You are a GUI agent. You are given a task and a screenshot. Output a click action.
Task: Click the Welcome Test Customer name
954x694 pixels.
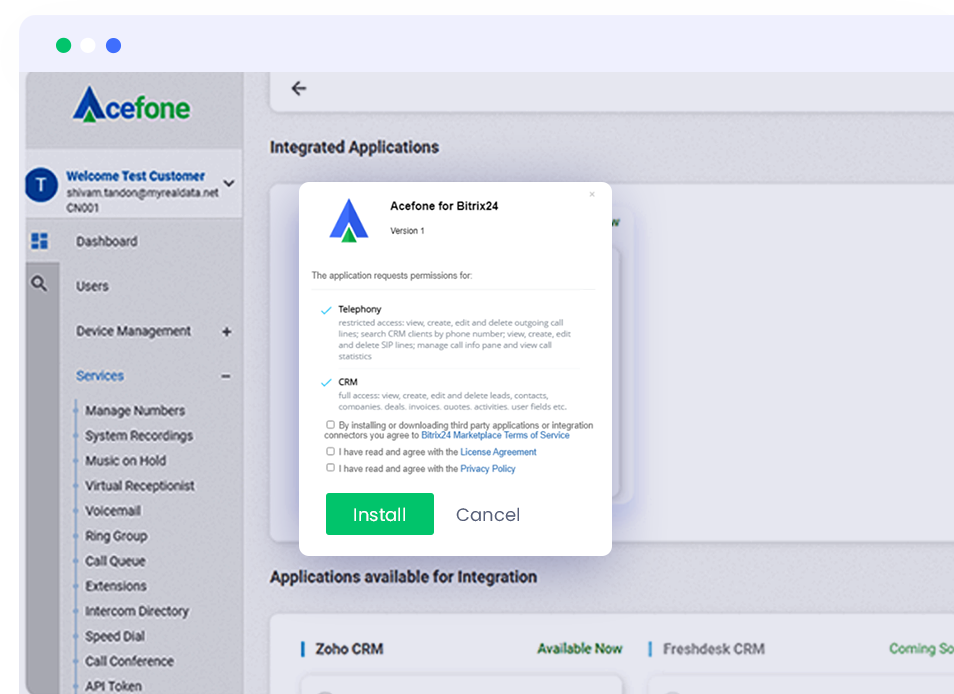(x=136, y=176)
